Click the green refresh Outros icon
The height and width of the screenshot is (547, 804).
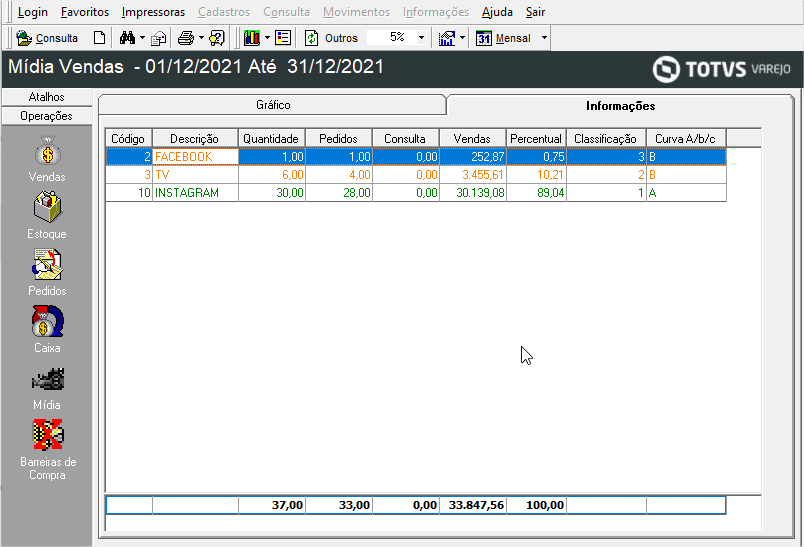312,38
